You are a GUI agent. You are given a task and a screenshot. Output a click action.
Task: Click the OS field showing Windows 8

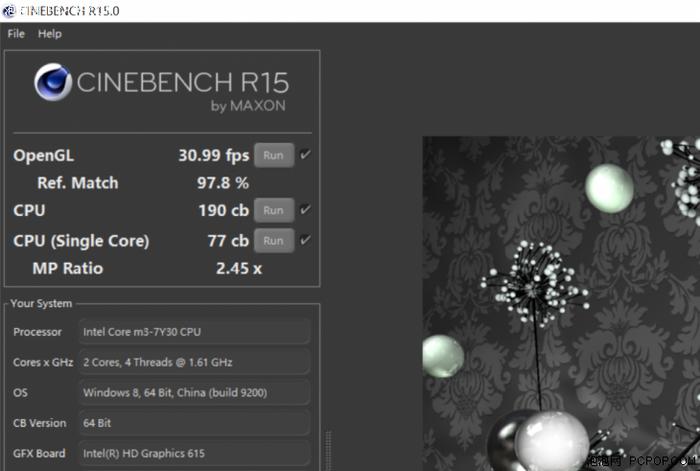[194, 392]
